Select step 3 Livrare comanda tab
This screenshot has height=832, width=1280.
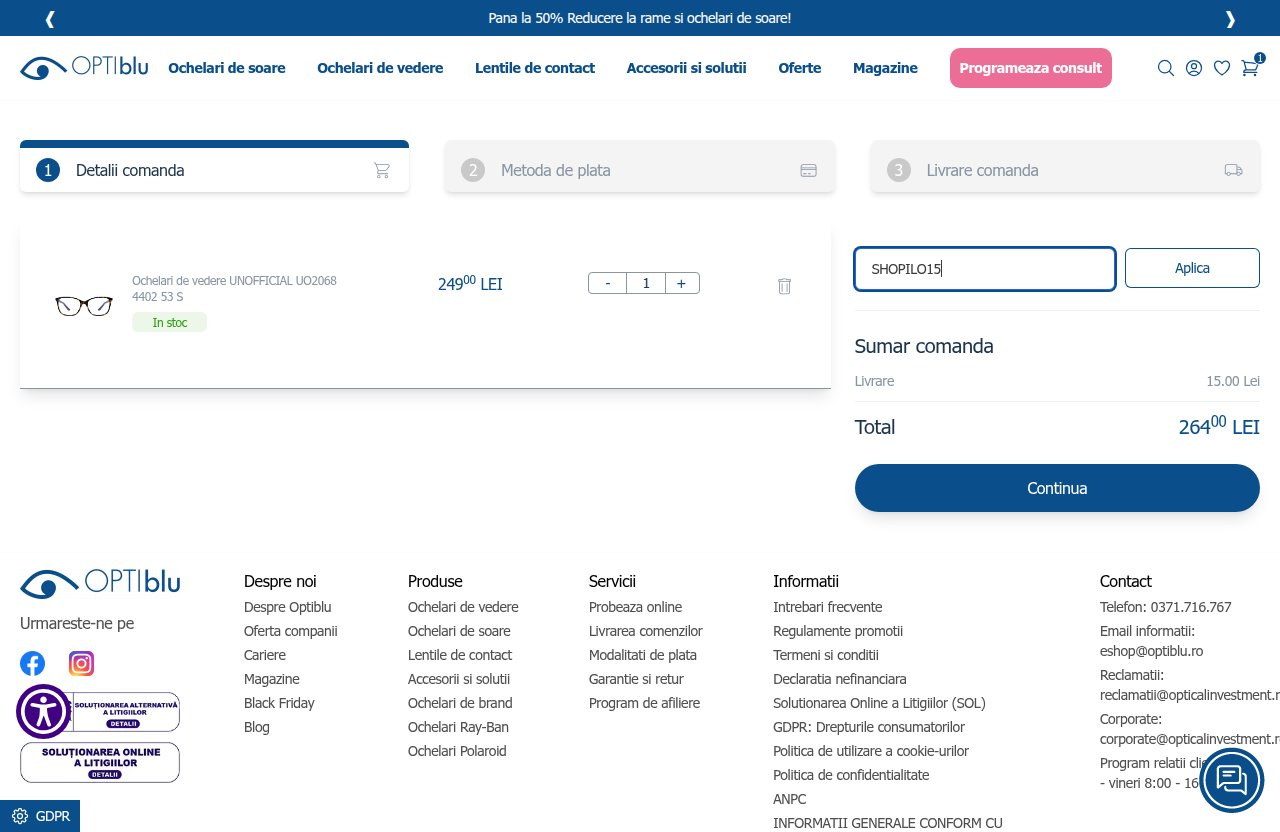(x=1065, y=167)
